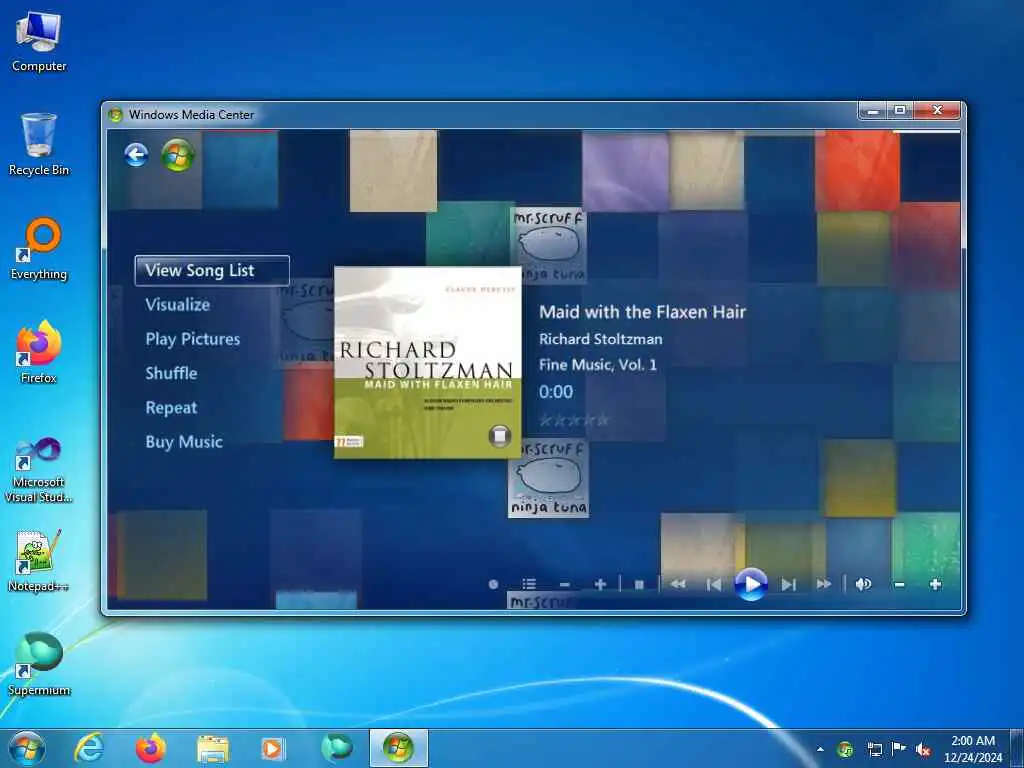
Task: Click artist name Richard Stoltzman
Action: (600, 339)
